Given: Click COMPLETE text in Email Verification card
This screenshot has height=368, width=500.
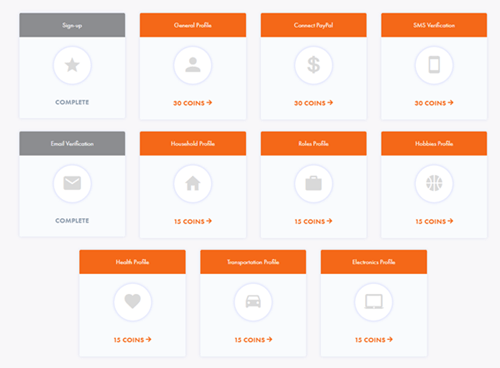Looking at the screenshot, I should (x=72, y=221).
